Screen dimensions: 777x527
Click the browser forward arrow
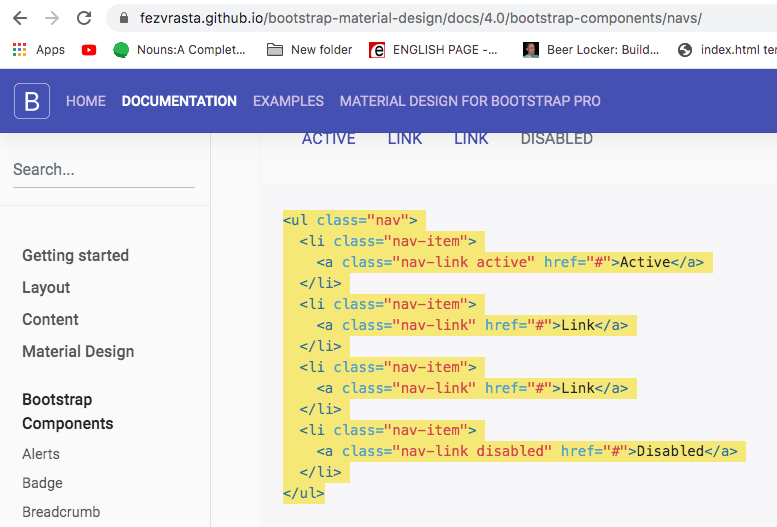[x=52, y=18]
